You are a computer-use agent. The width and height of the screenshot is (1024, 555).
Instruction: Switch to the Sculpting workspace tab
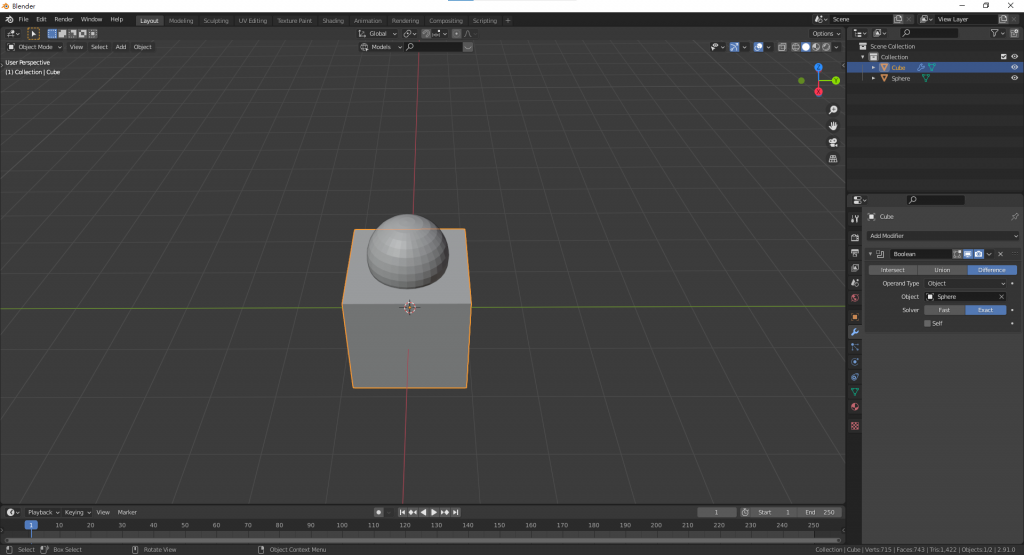[215, 20]
